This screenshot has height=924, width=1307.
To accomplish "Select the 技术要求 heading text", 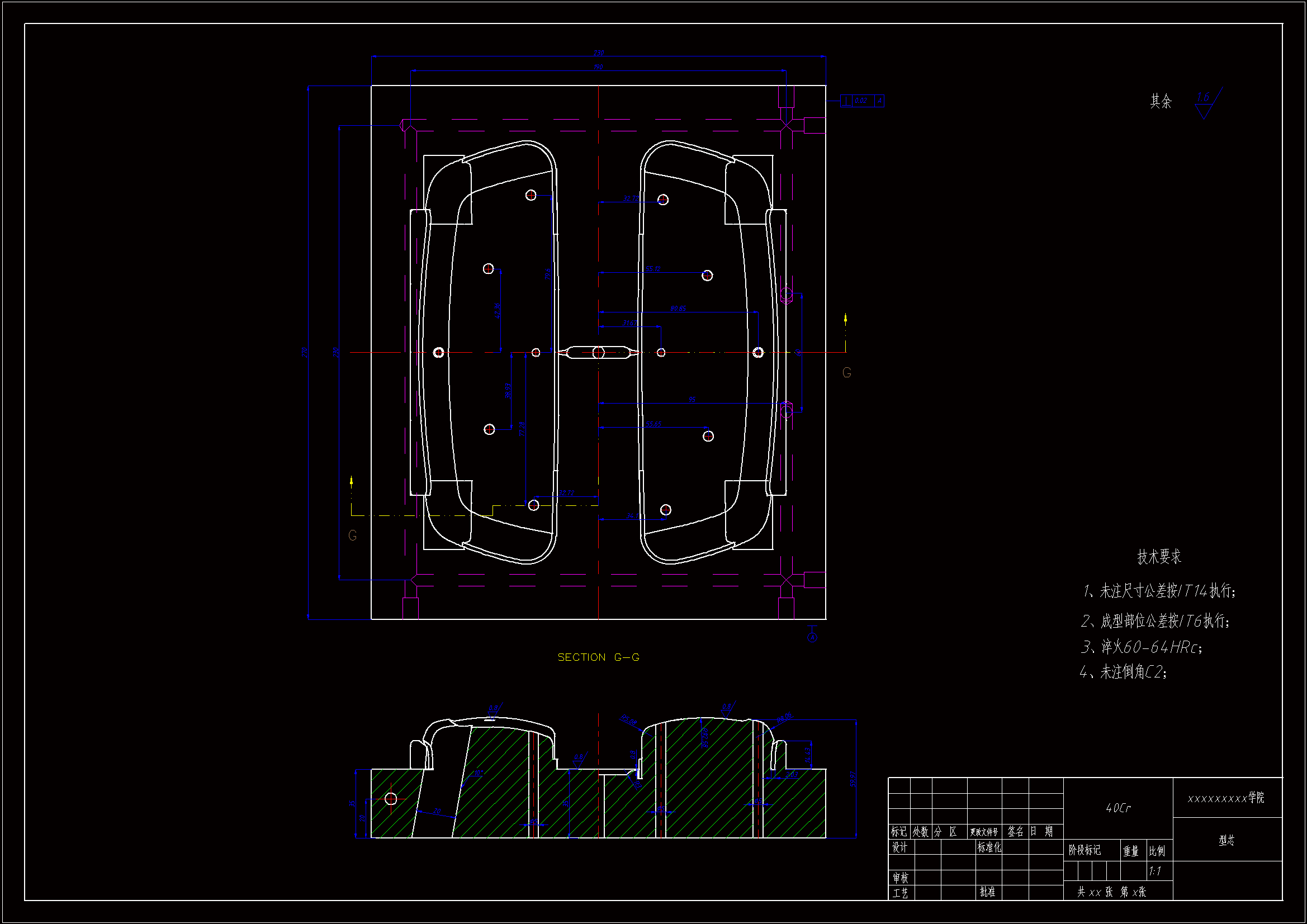I will click(x=1158, y=556).
